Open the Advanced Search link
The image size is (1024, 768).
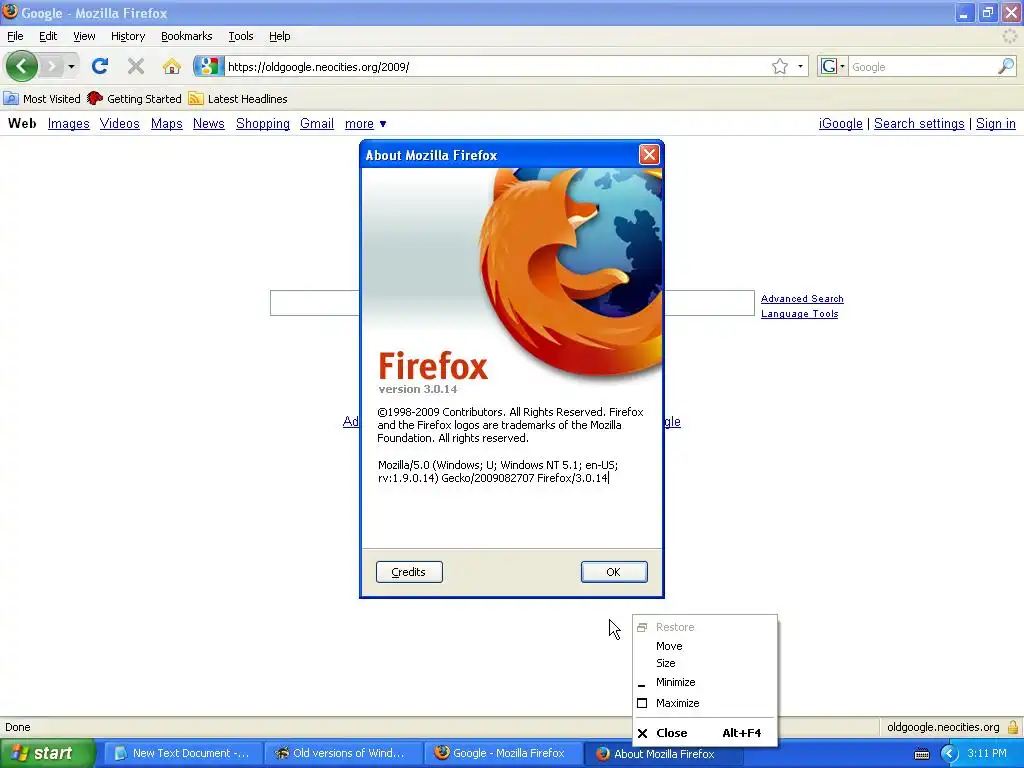pyautogui.click(x=802, y=298)
